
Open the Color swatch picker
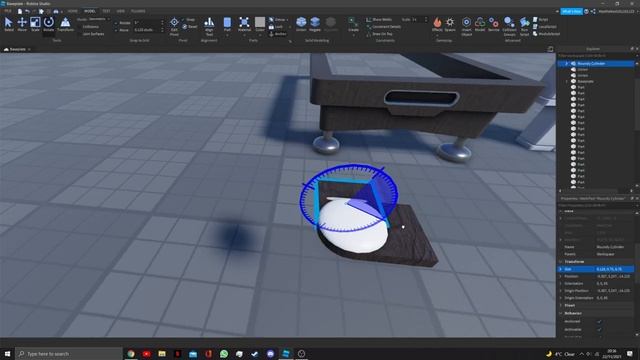(x=260, y=22)
